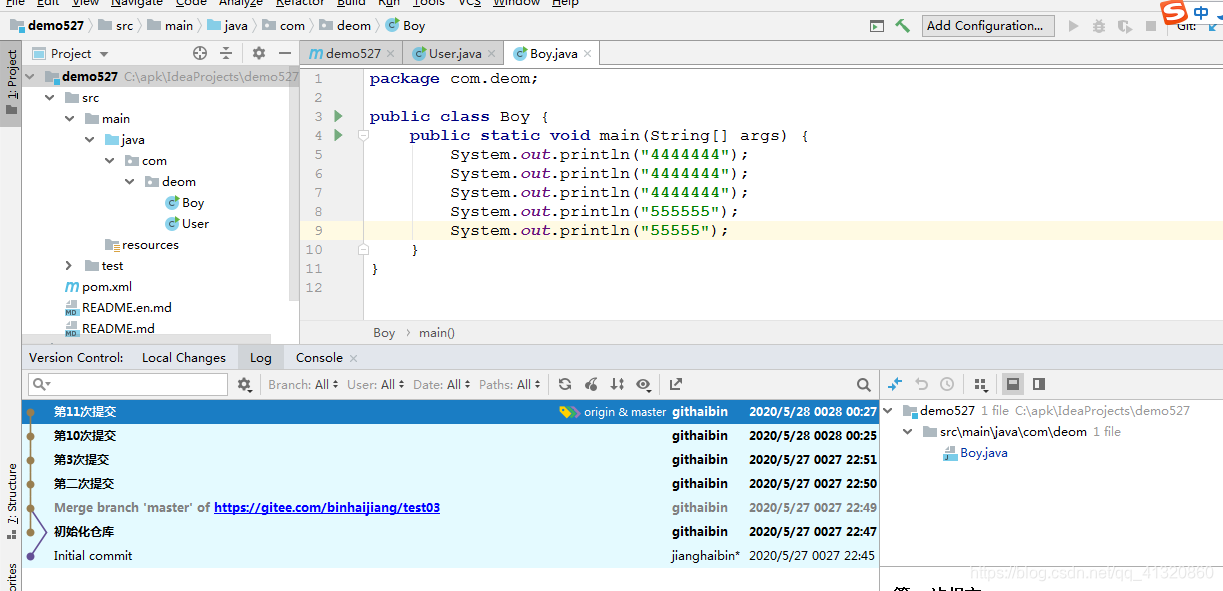This screenshot has width=1223, height=591.
Task: Toggle code fold at main method
Action: pyautogui.click(x=364, y=135)
